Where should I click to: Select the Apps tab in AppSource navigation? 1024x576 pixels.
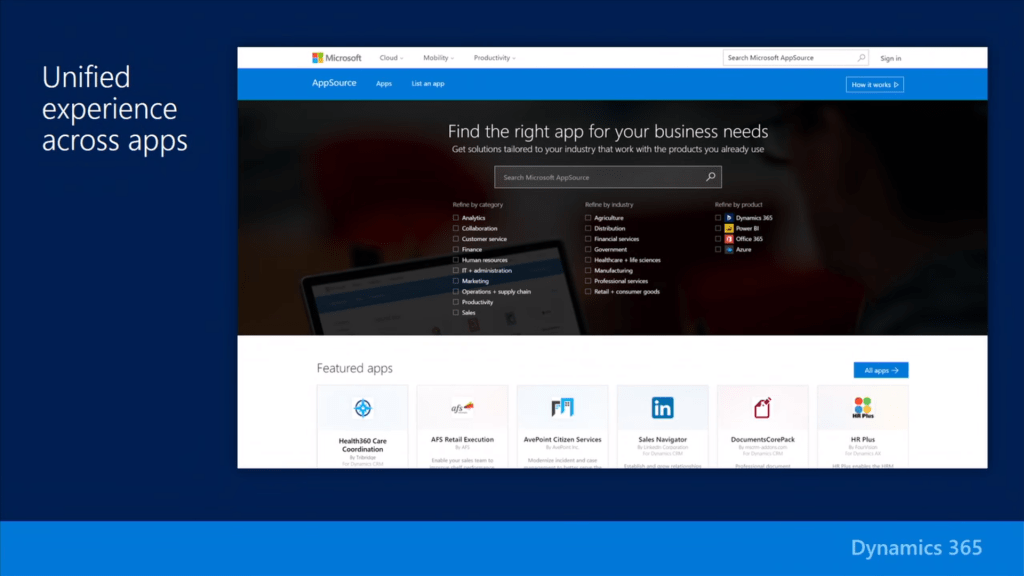(384, 84)
